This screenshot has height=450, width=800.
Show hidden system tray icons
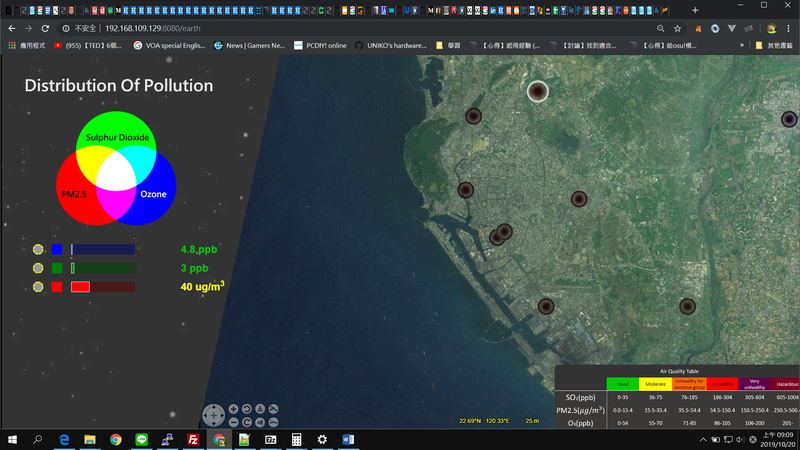pyautogui.click(x=703, y=440)
